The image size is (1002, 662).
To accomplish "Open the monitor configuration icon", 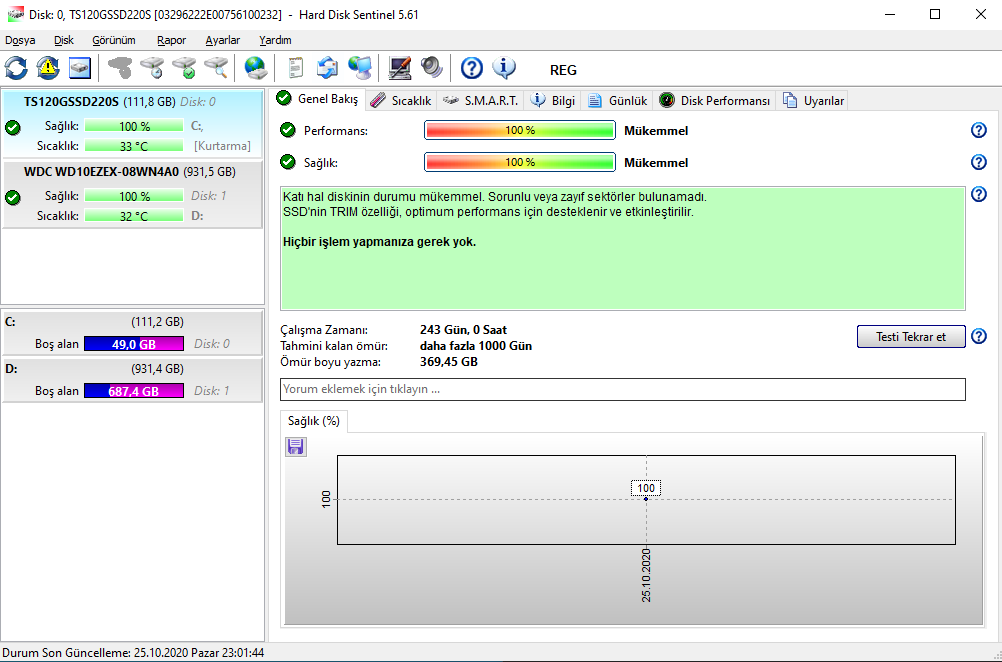I will coord(399,68).
